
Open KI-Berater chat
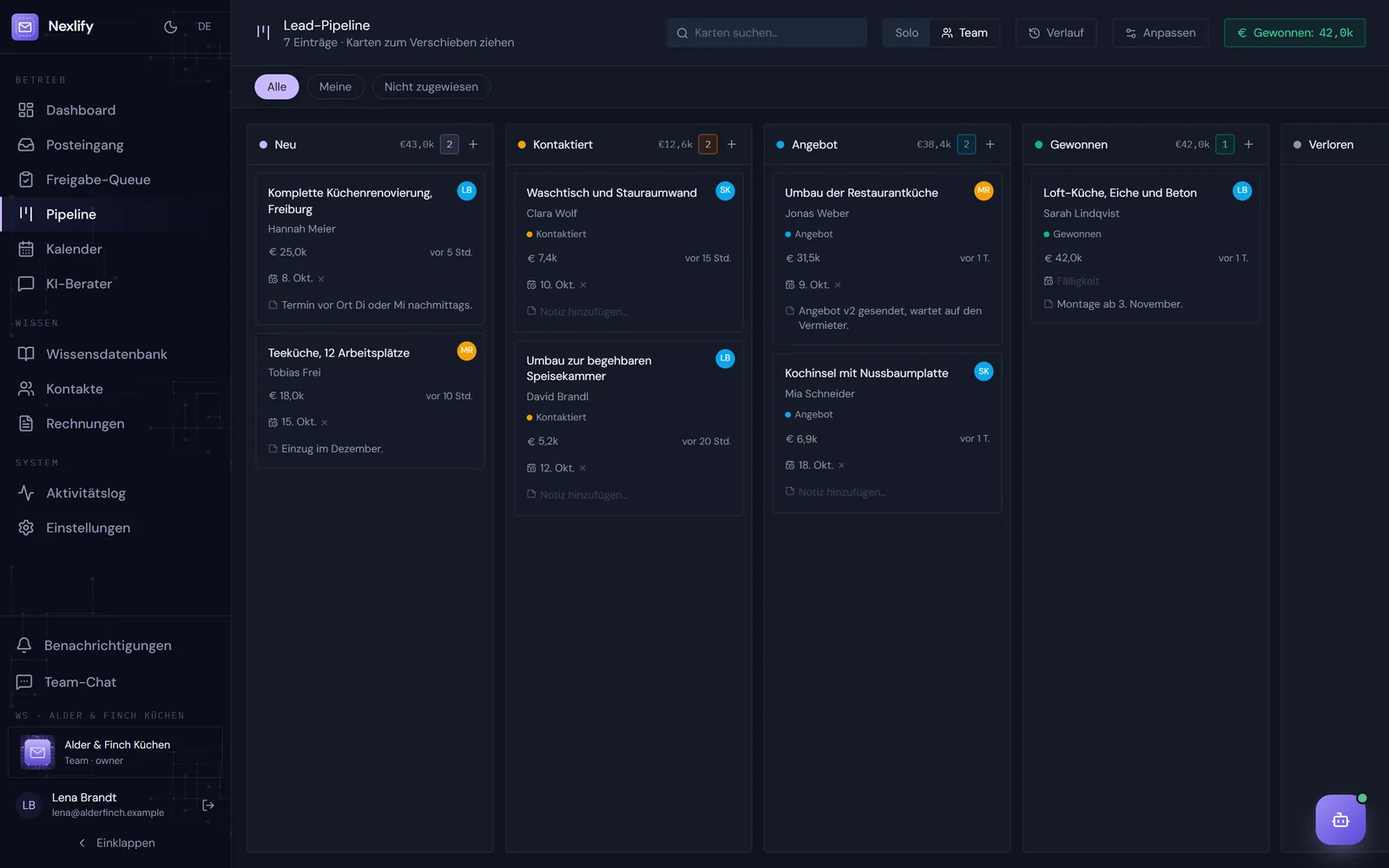[x=115, y=284]
